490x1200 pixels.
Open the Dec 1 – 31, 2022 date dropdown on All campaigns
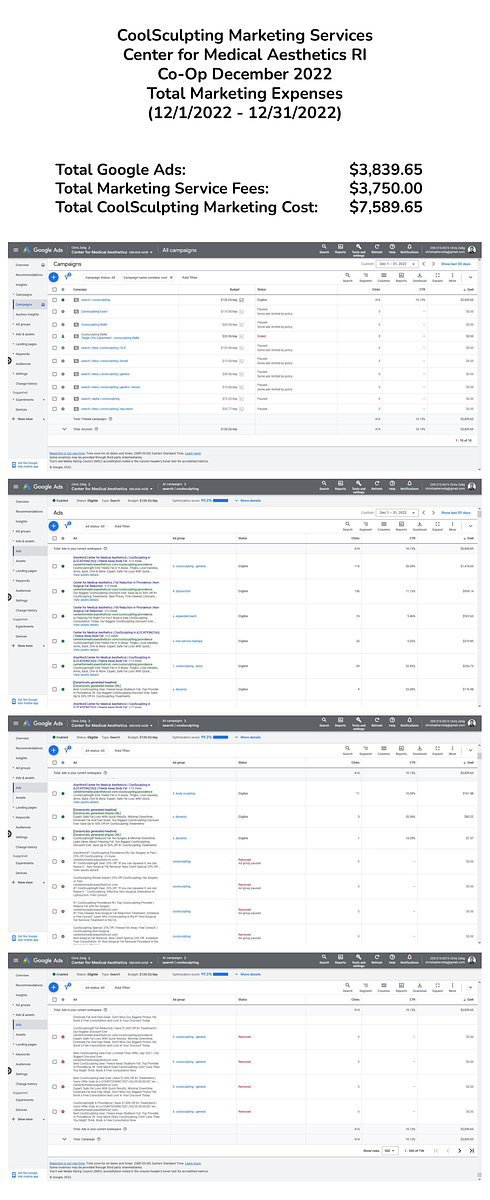click(x=398, y=264)
